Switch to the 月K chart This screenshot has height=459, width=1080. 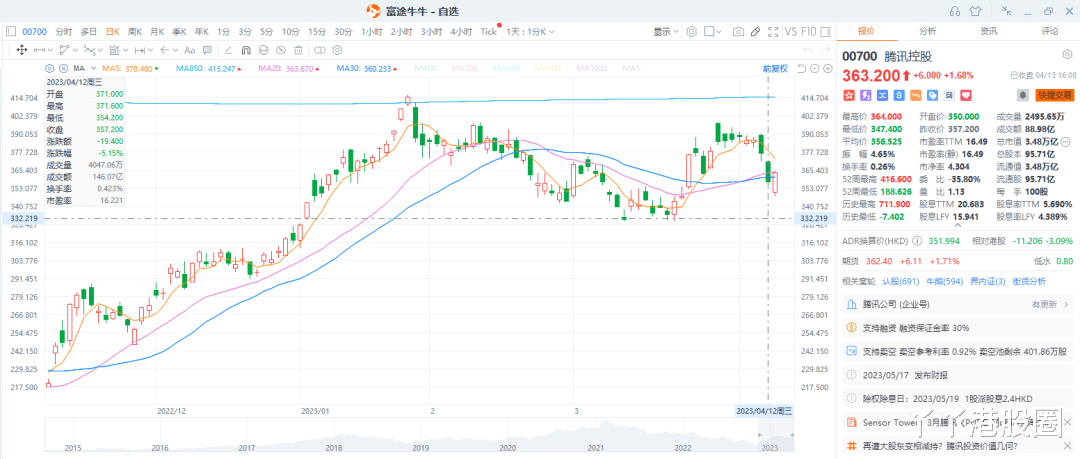click(157, 32)
